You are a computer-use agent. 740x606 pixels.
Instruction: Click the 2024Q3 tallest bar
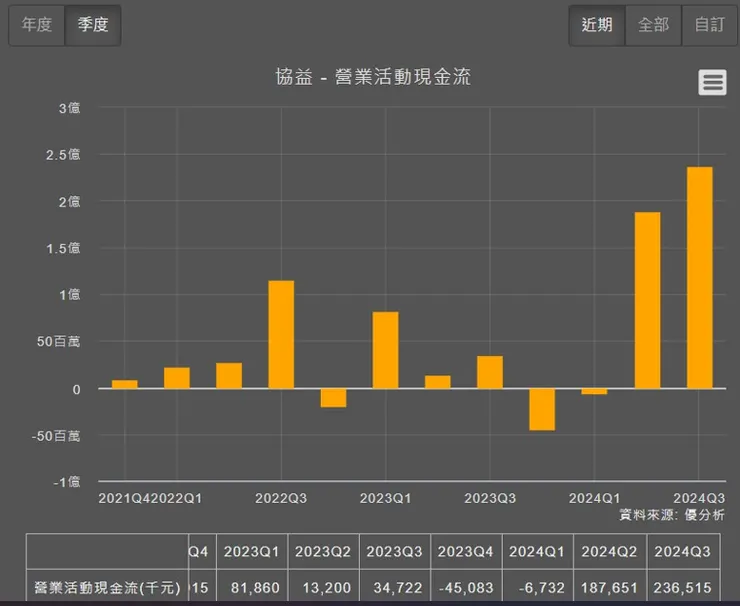tap(699, 278)
